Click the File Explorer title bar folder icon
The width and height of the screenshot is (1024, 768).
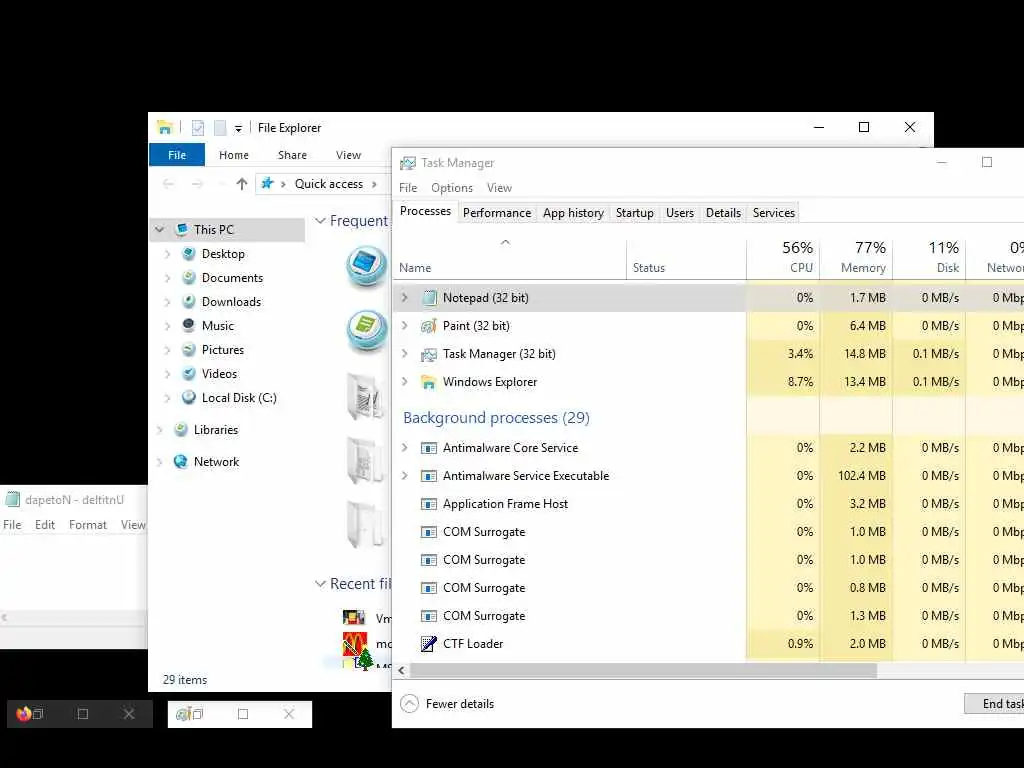(165, 127)
